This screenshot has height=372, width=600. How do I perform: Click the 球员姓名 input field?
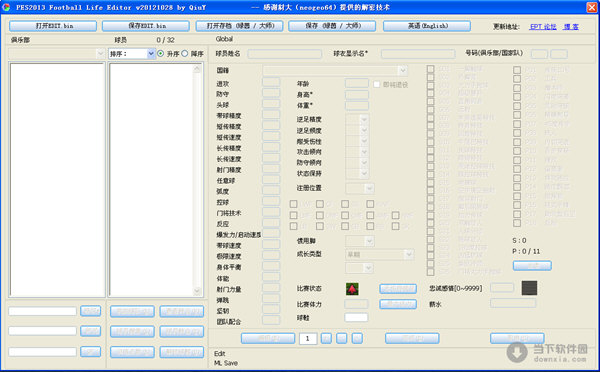pos(285,54)
